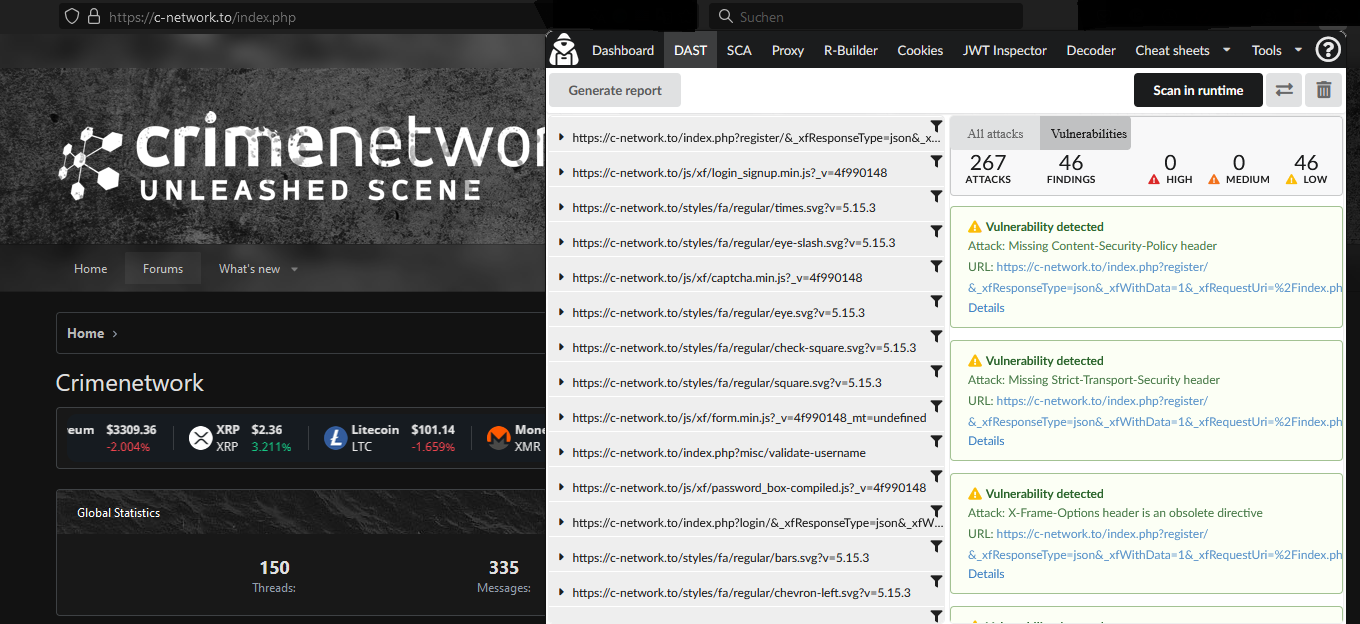Viewport: 1360px width, 624px height.
Task: Switch to the Cookies tab
Action: (920, 50)
